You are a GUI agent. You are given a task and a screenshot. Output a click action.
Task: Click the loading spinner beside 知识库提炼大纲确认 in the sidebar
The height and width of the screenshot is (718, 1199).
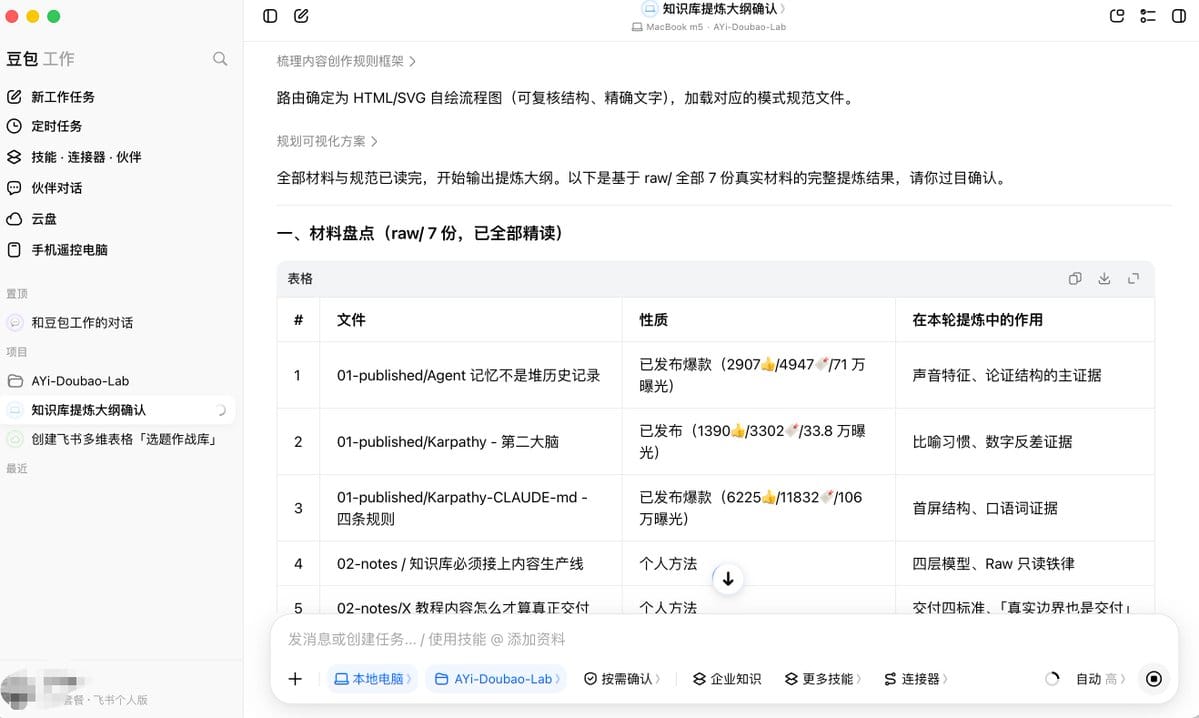(x=220, y=411)
